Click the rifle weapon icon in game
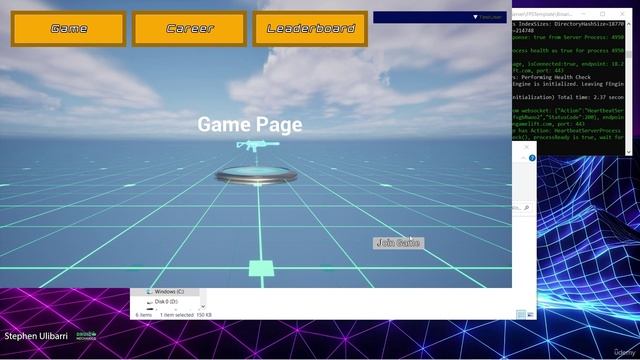Viewport: 640px width, 360px height. tap(258, 145)
